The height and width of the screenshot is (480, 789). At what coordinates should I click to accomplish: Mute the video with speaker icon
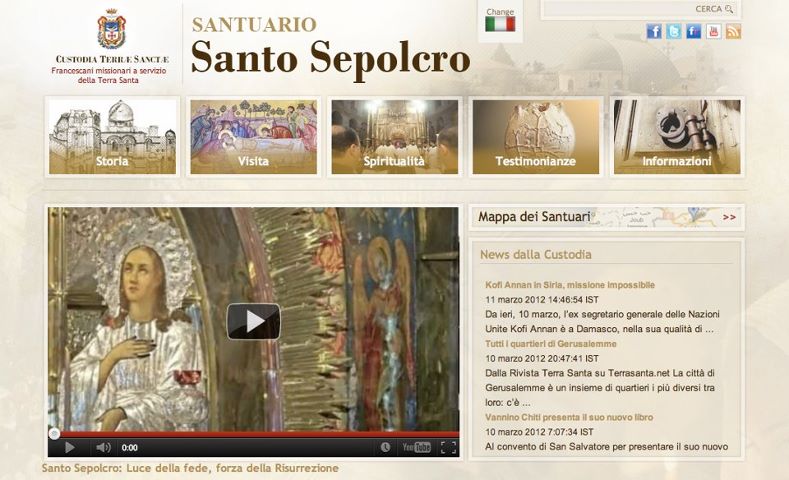103,447
